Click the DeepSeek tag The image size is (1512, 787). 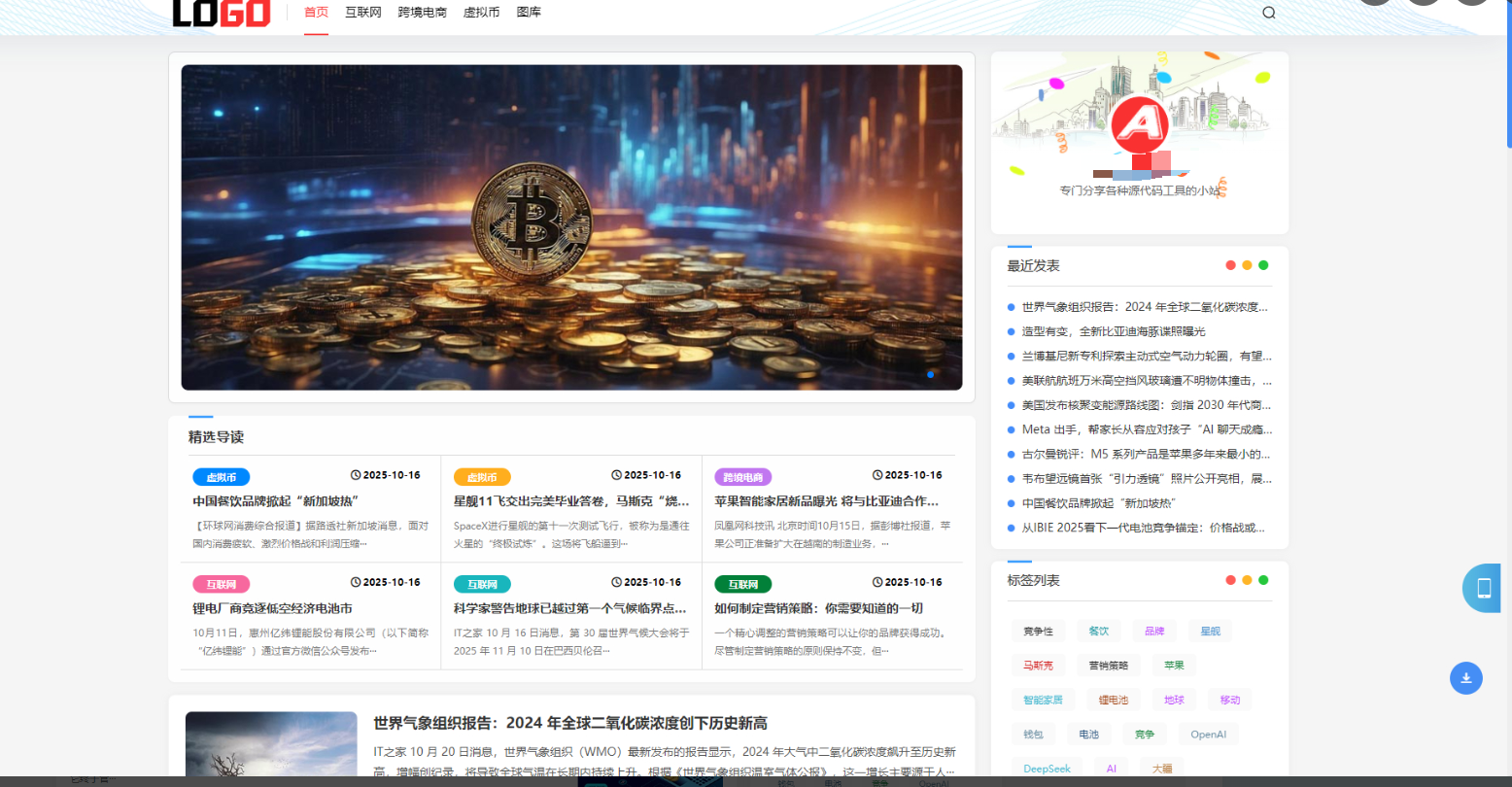(1047, 769)
